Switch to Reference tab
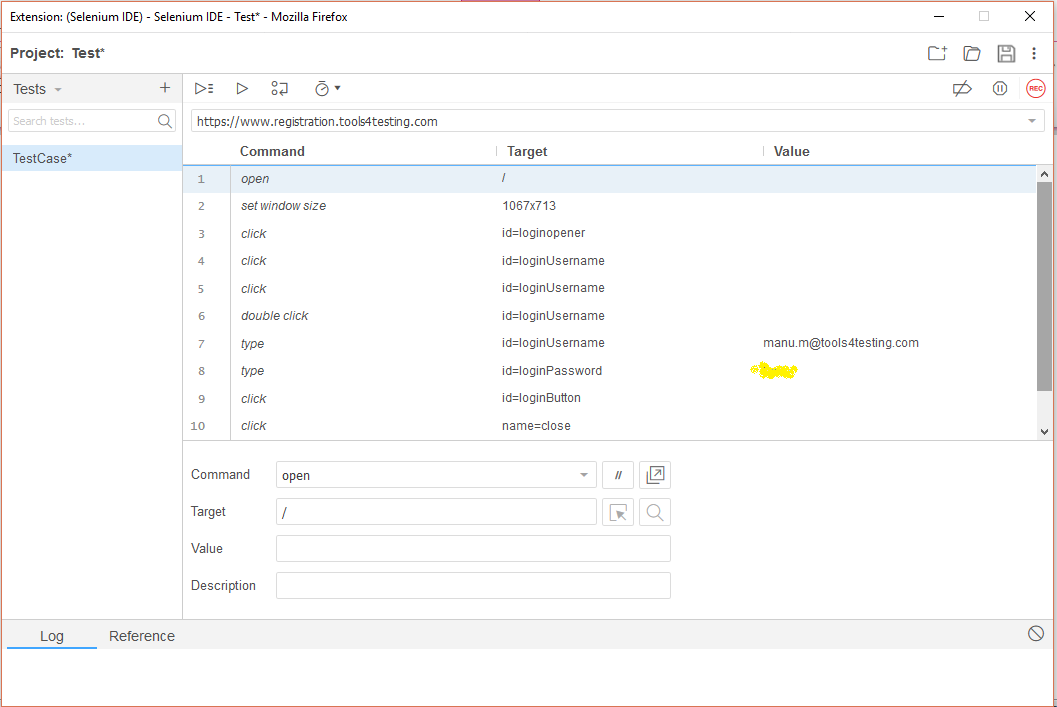The height and width of the screenshot is (707, 1057). click(x=142, y=636)
